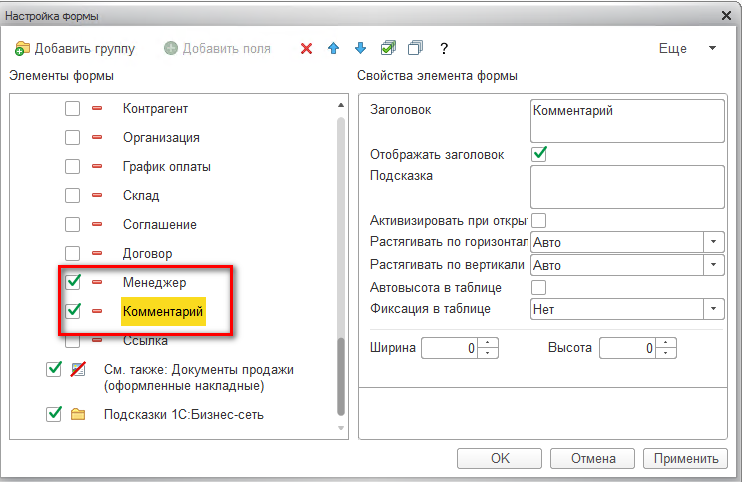Uncheck all elements with the empty squares icon
The height and width of the screenshot is (482, 742).
pos(415,48)
